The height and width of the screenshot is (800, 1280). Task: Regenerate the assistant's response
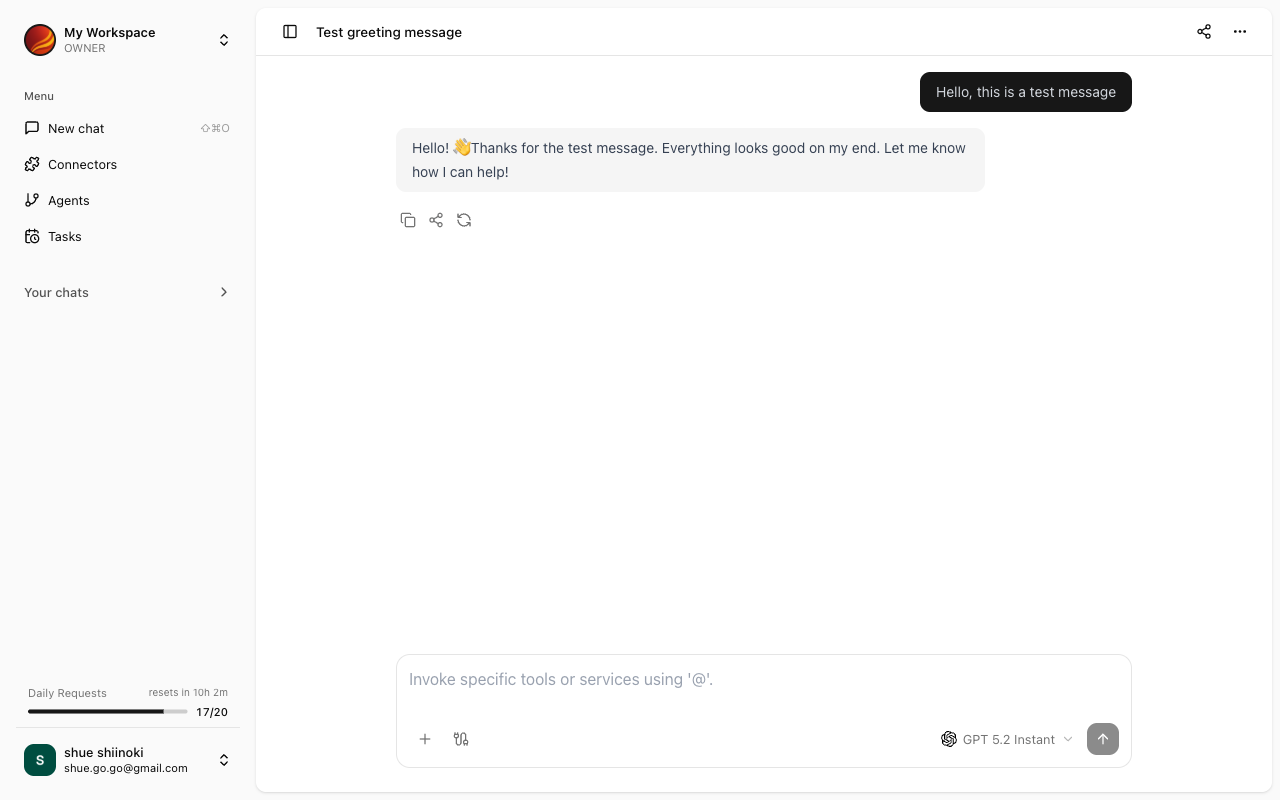(464, 219)
